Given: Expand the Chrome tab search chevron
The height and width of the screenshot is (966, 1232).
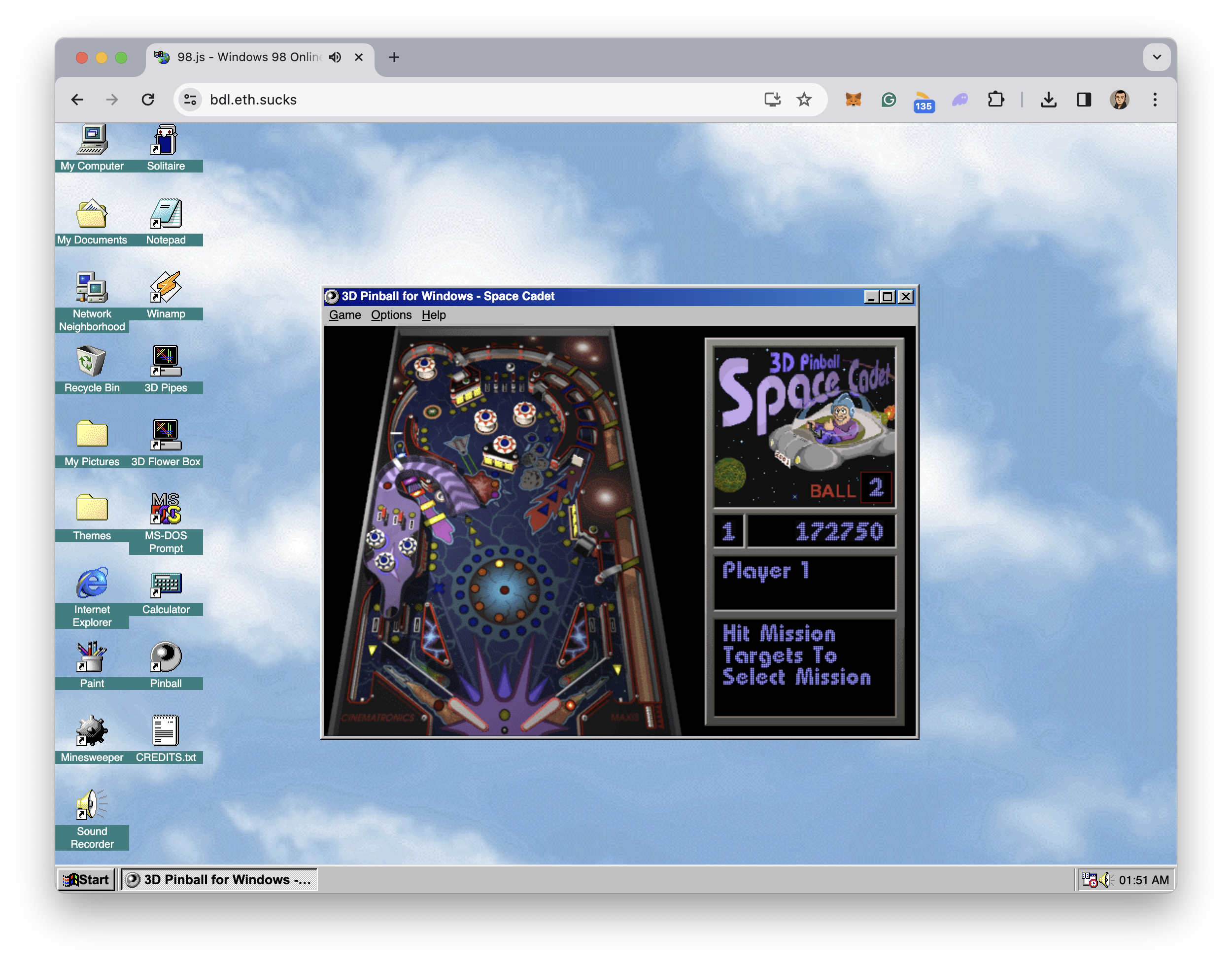Looking at the screenshot, I should pos(1156,57).
